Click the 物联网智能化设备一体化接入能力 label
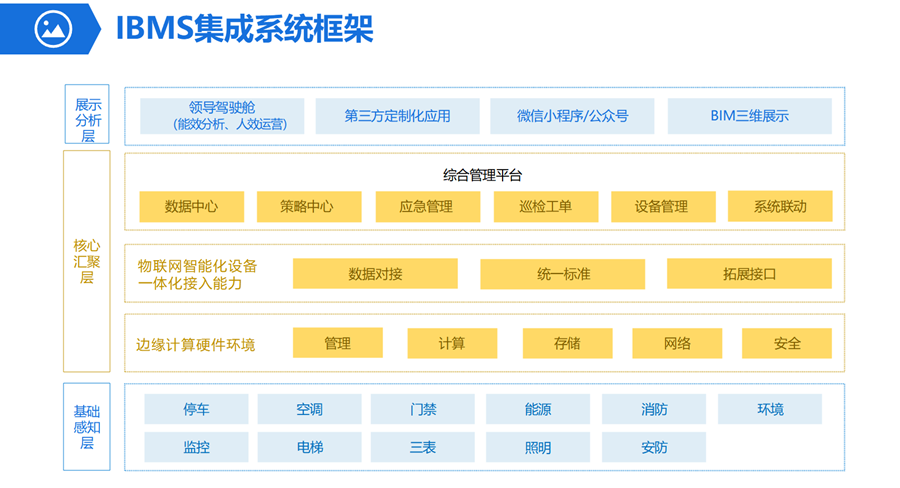Viewport: 900px width, 488px height. pyautogui.click(x=197, y=274)
